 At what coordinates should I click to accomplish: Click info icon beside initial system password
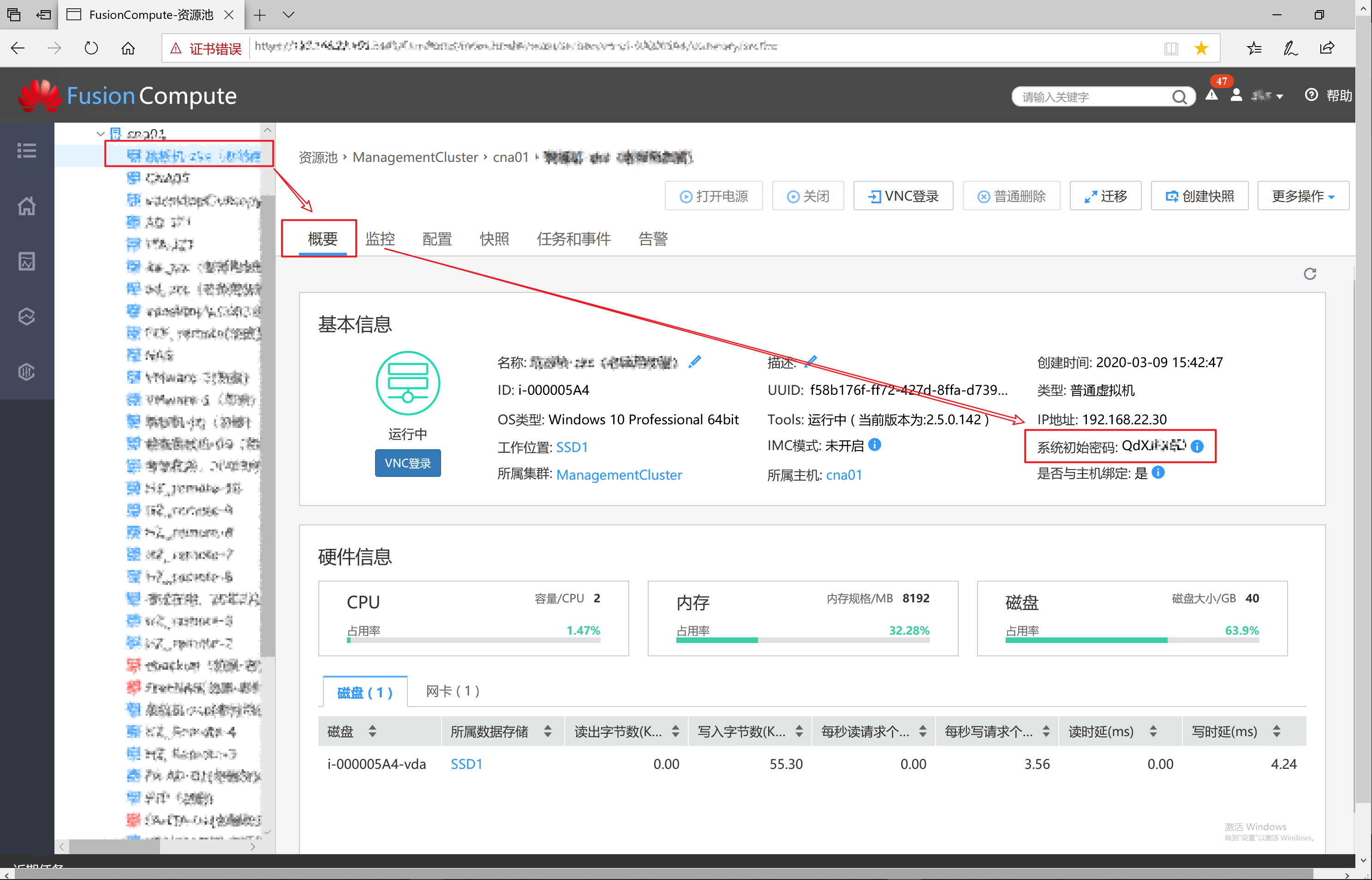click(1197, 446)
